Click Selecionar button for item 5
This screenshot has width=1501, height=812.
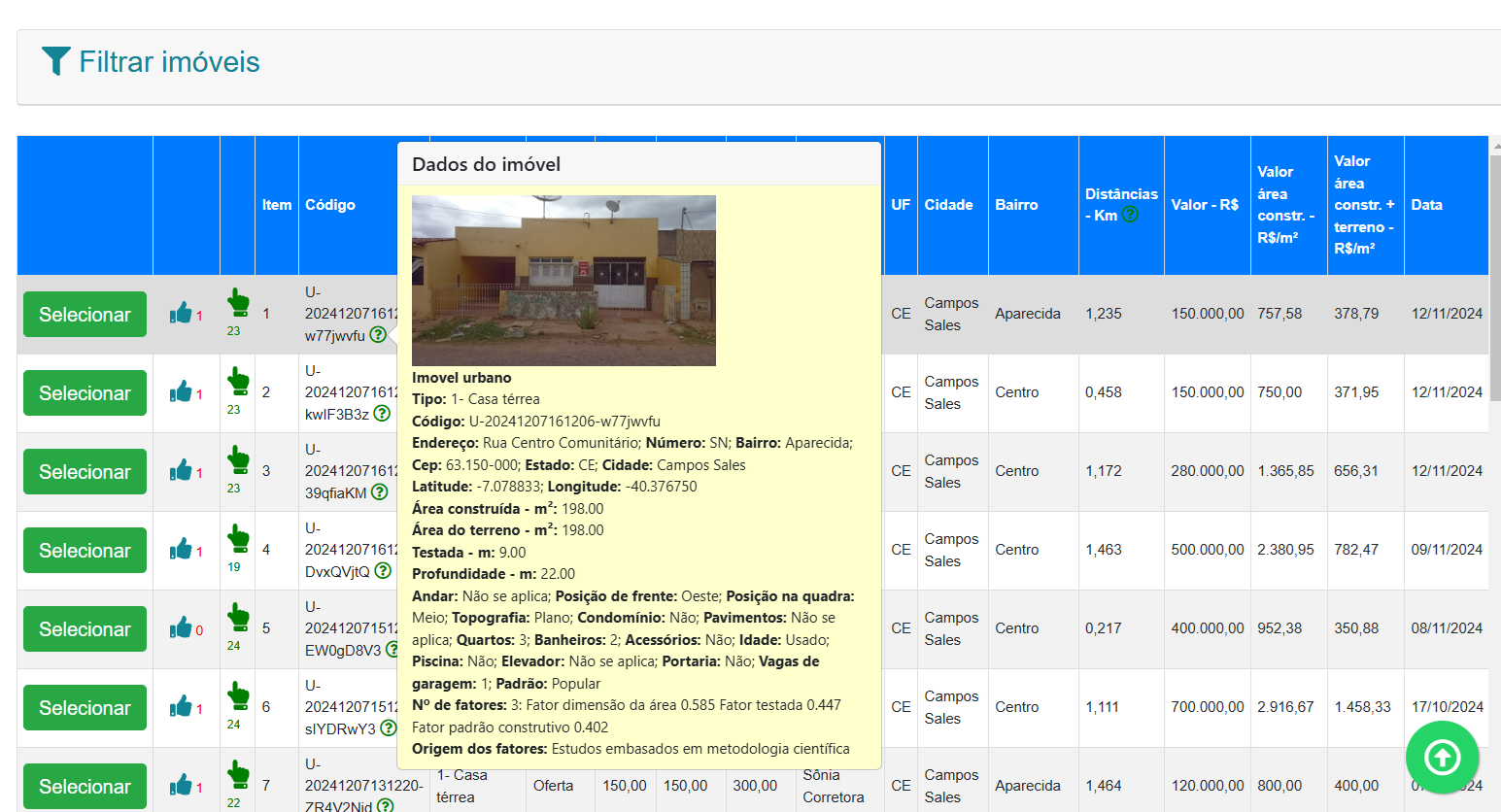tap(85, 629)
